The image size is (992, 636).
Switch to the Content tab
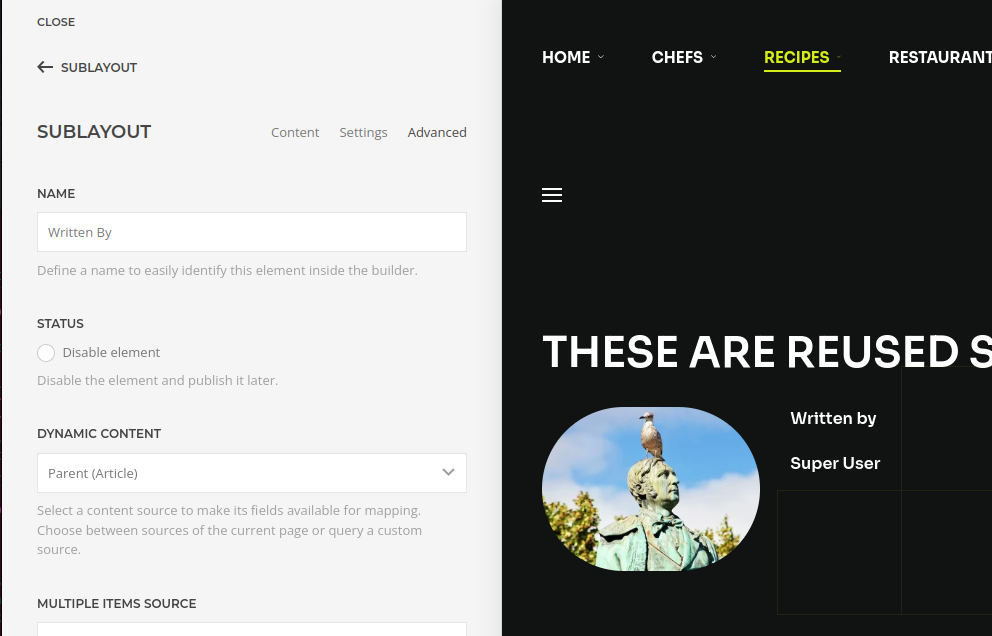[x=295, y=132]
